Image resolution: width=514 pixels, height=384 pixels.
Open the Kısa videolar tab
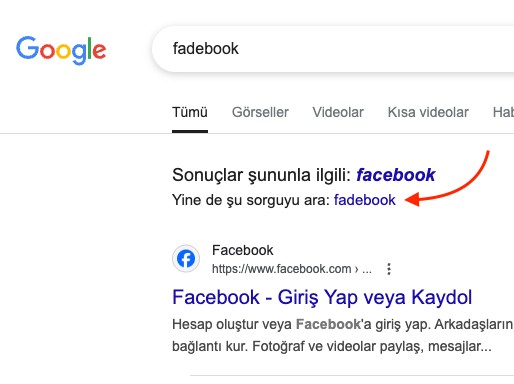point(428,112)
